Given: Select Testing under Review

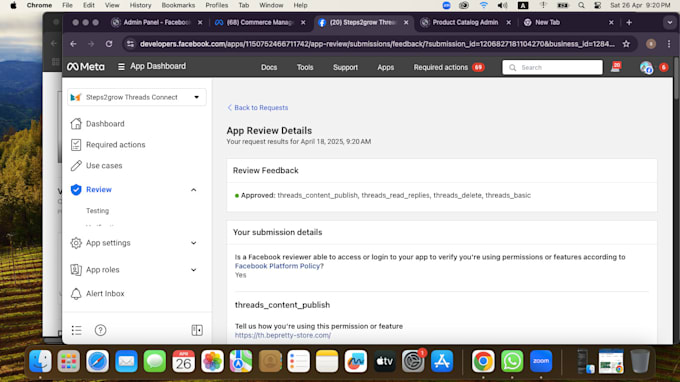Looking at the screenshot, I should tap(98, 211).
